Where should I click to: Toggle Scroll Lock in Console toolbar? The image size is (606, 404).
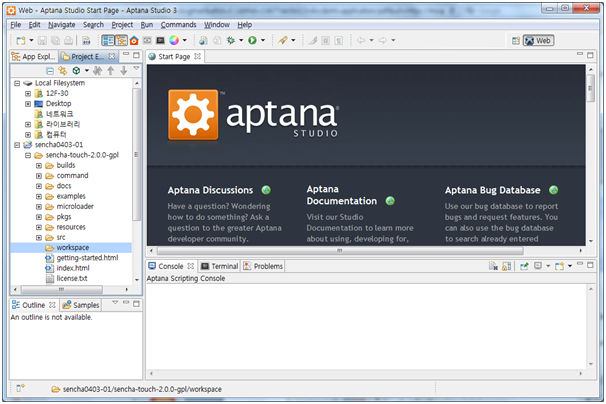pyautogui.click(x=506, y=266)
